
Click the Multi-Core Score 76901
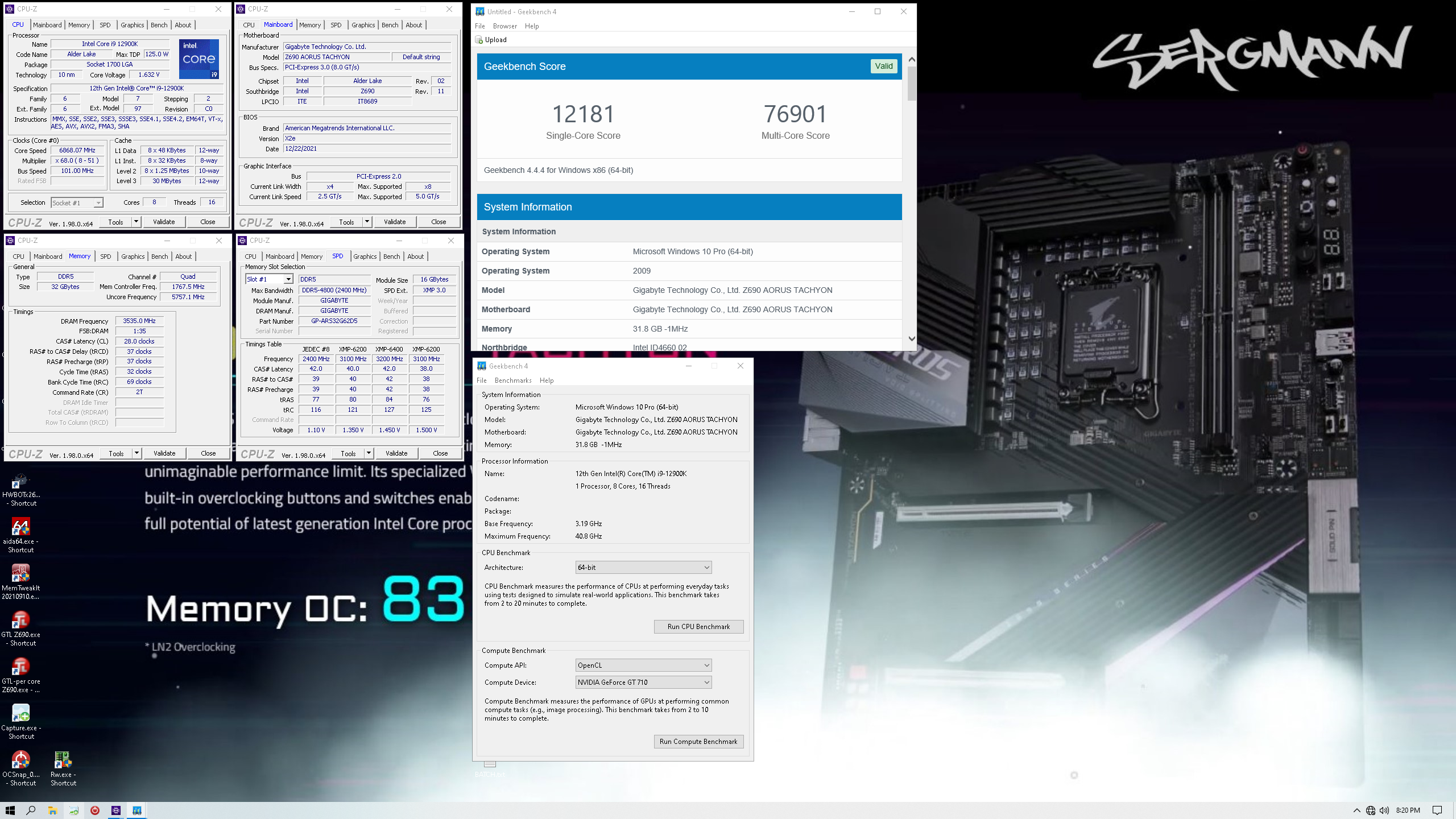click(x=795, y=114)
